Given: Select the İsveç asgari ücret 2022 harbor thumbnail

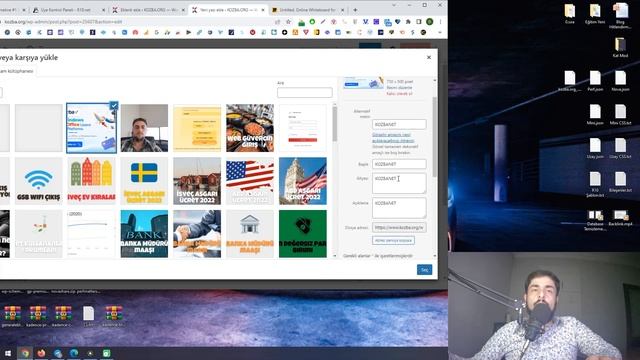Looking at the screenshot, I should tap(197, 181).
